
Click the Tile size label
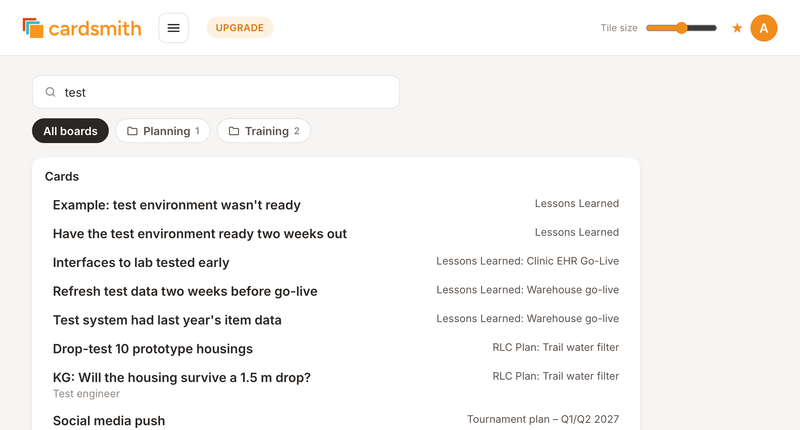pos(619,28)
